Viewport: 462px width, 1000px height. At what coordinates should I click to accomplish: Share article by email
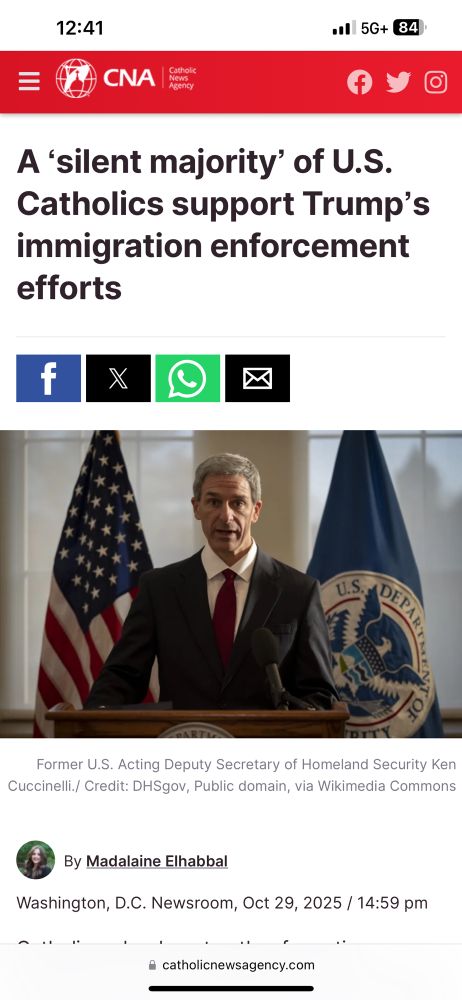pos(257,378)
